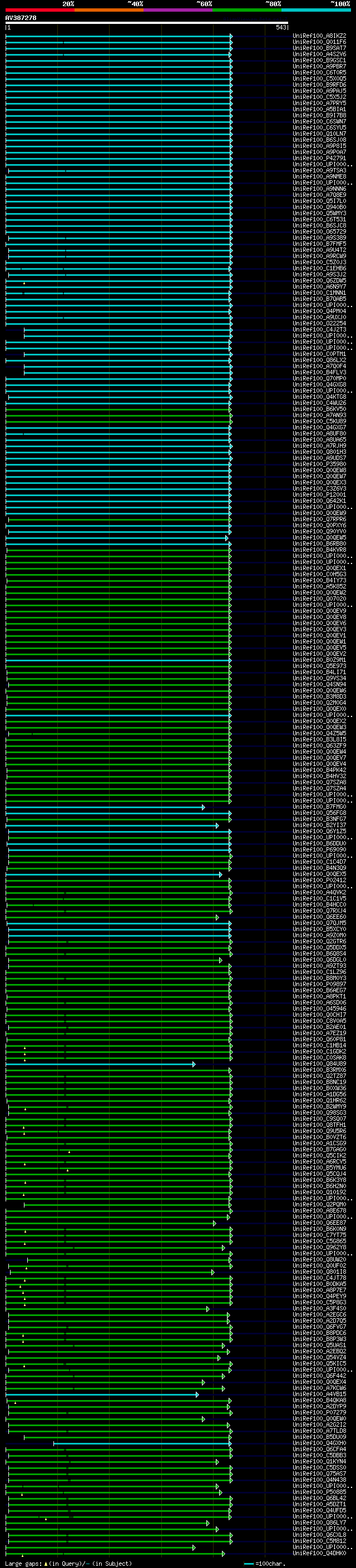Select the white query sequence bar
Image resolution: width=356 pixels, height=1568 pixels.
(x=147, y=23)
